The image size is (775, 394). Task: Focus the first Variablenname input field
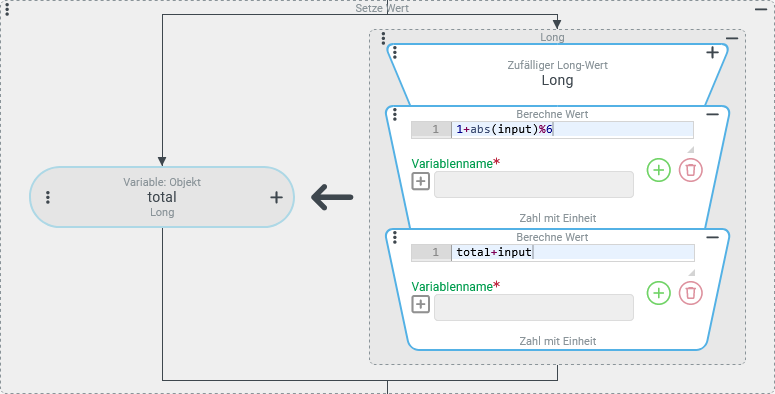(x=534, y=185)
